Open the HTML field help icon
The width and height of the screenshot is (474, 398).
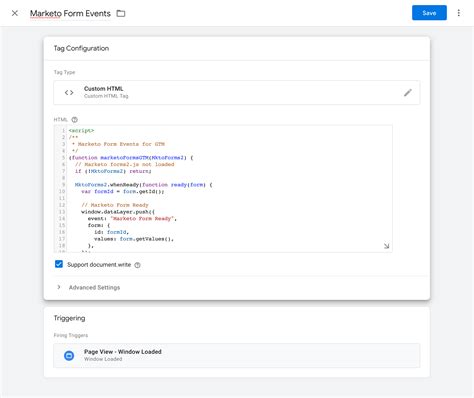pyautogui.click(x=75, y=119)
